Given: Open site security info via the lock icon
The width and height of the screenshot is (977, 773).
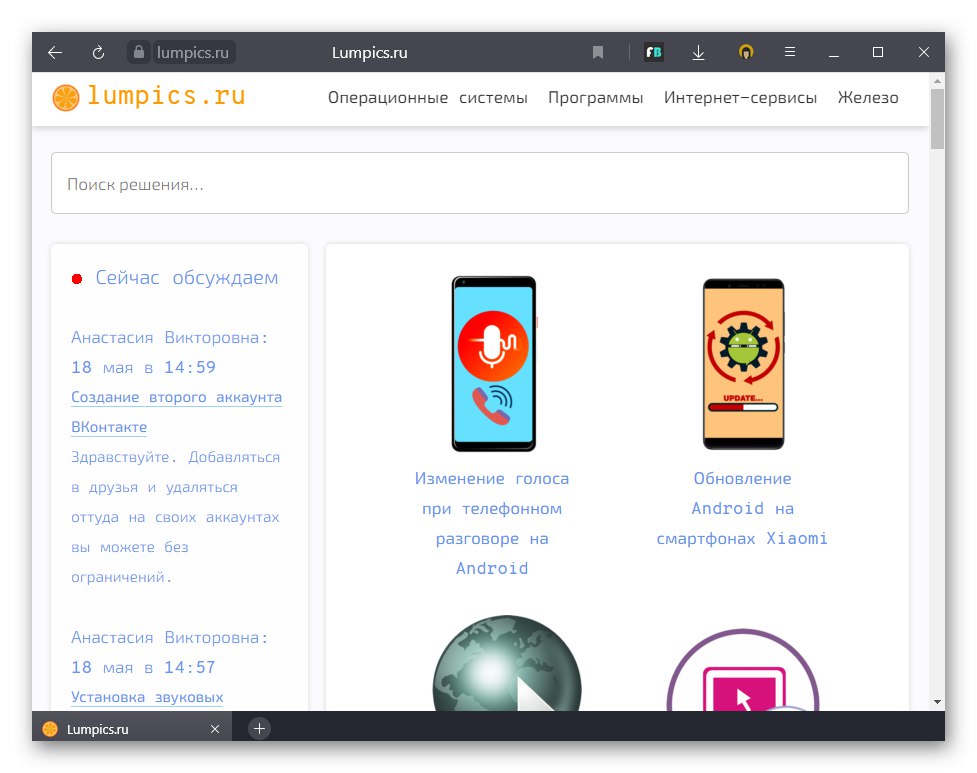Looking at the screenshot, I should coord(137,52).
